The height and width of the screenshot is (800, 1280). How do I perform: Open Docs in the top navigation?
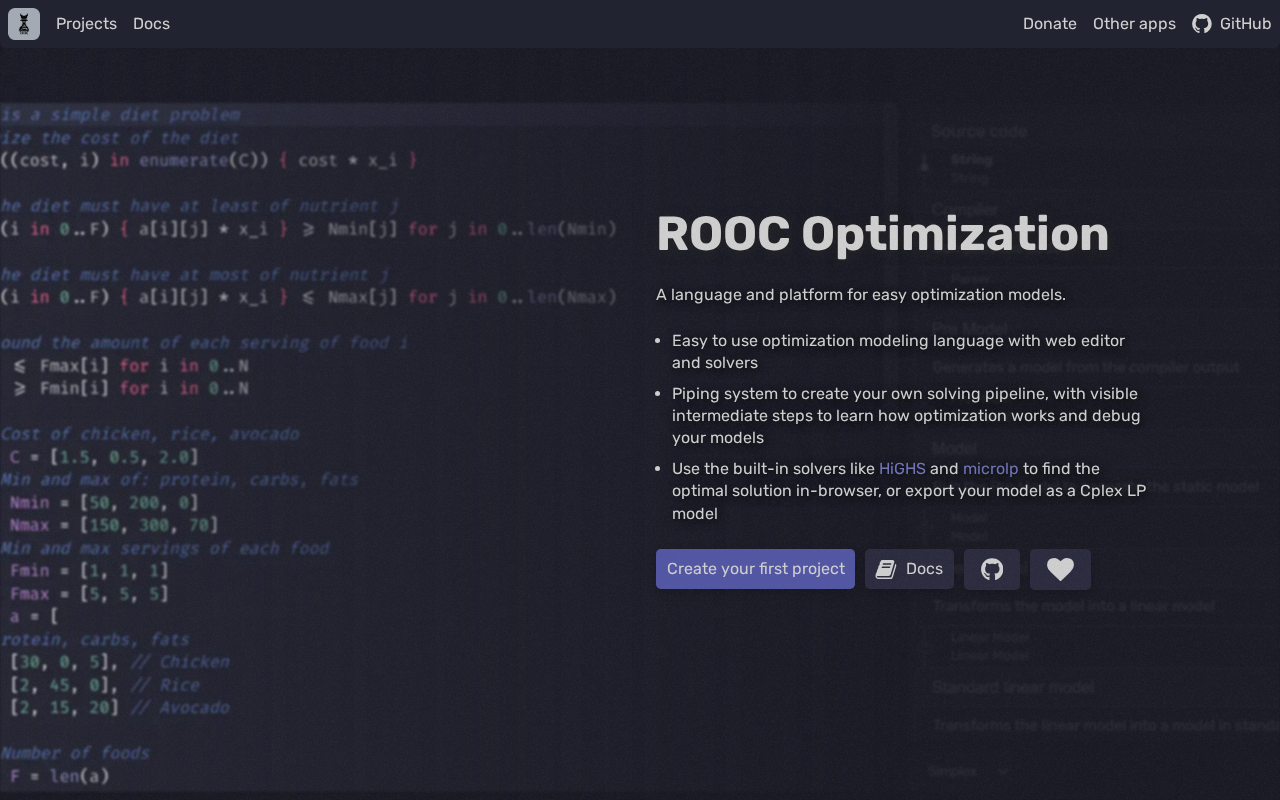(x=151, y=24)
